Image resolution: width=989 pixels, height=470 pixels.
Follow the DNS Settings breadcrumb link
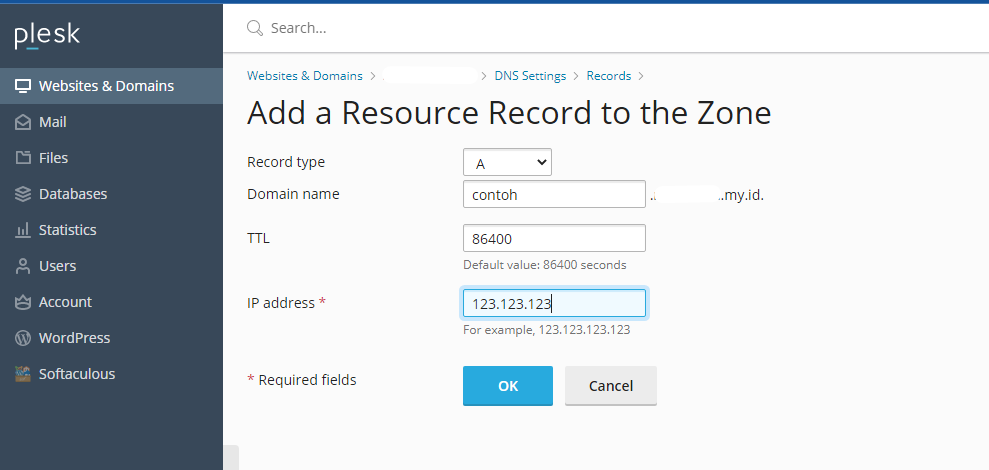coord(530,76)
